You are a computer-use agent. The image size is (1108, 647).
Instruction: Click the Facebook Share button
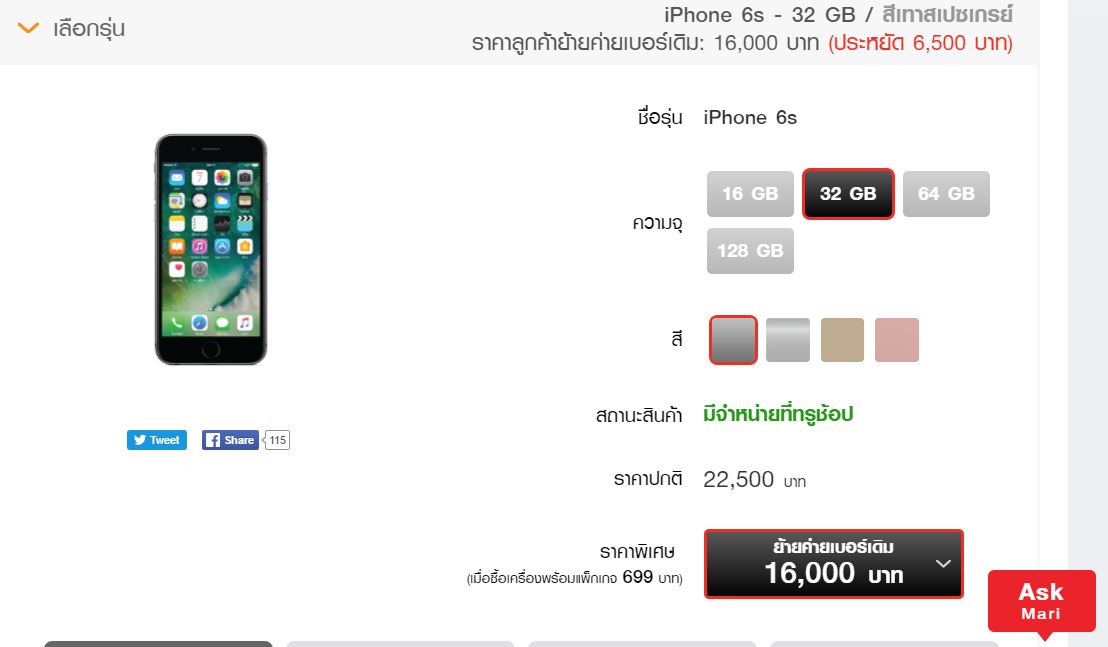[x=230, y=440]
